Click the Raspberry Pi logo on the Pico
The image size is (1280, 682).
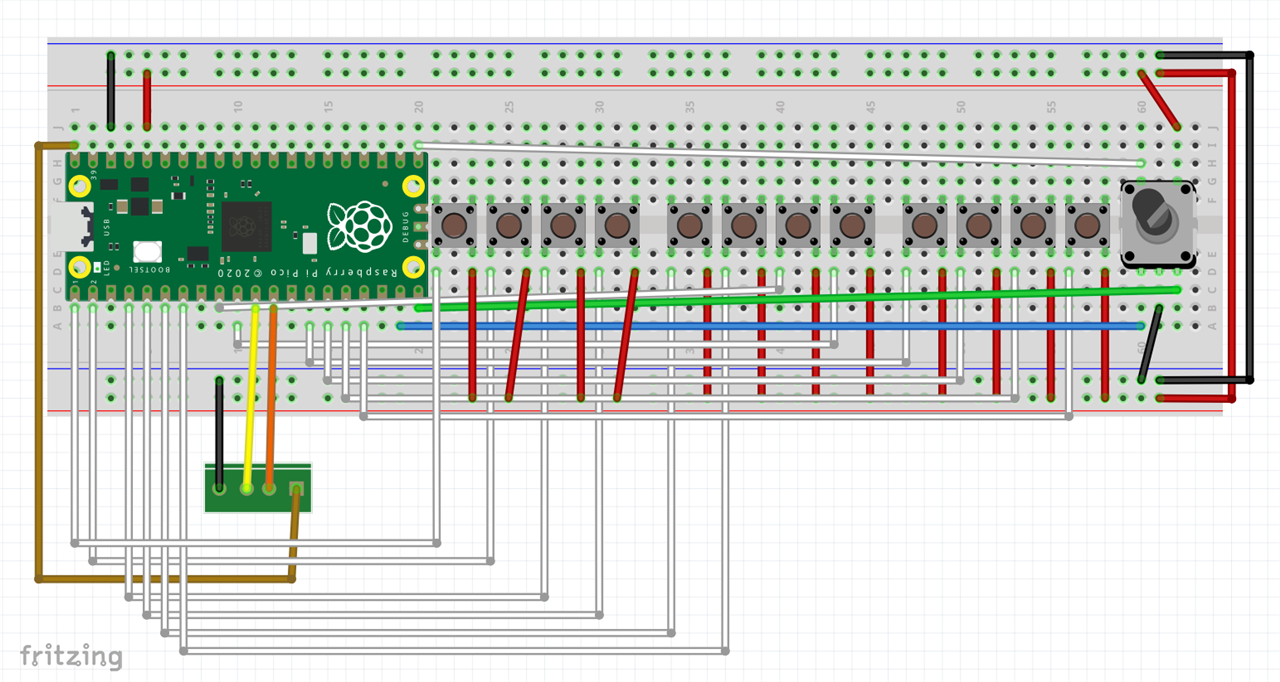point(357,226)
